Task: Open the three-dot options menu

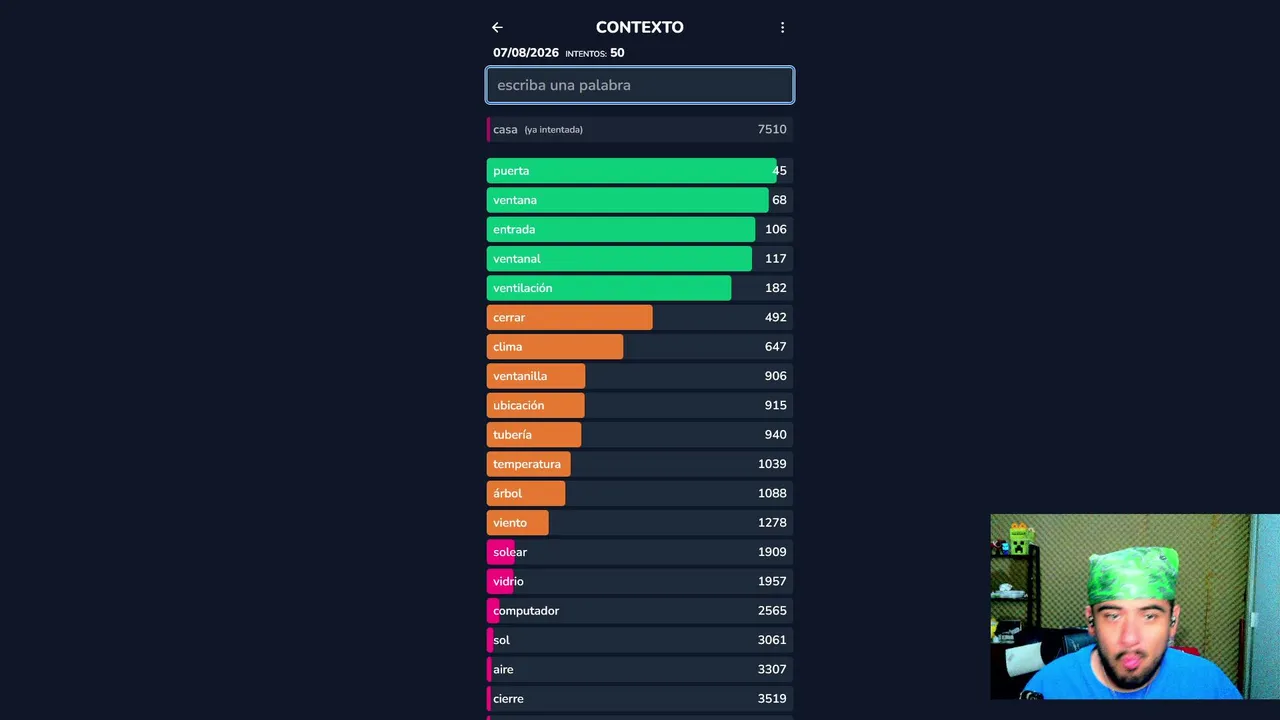Action: click(x=782, y=28)
